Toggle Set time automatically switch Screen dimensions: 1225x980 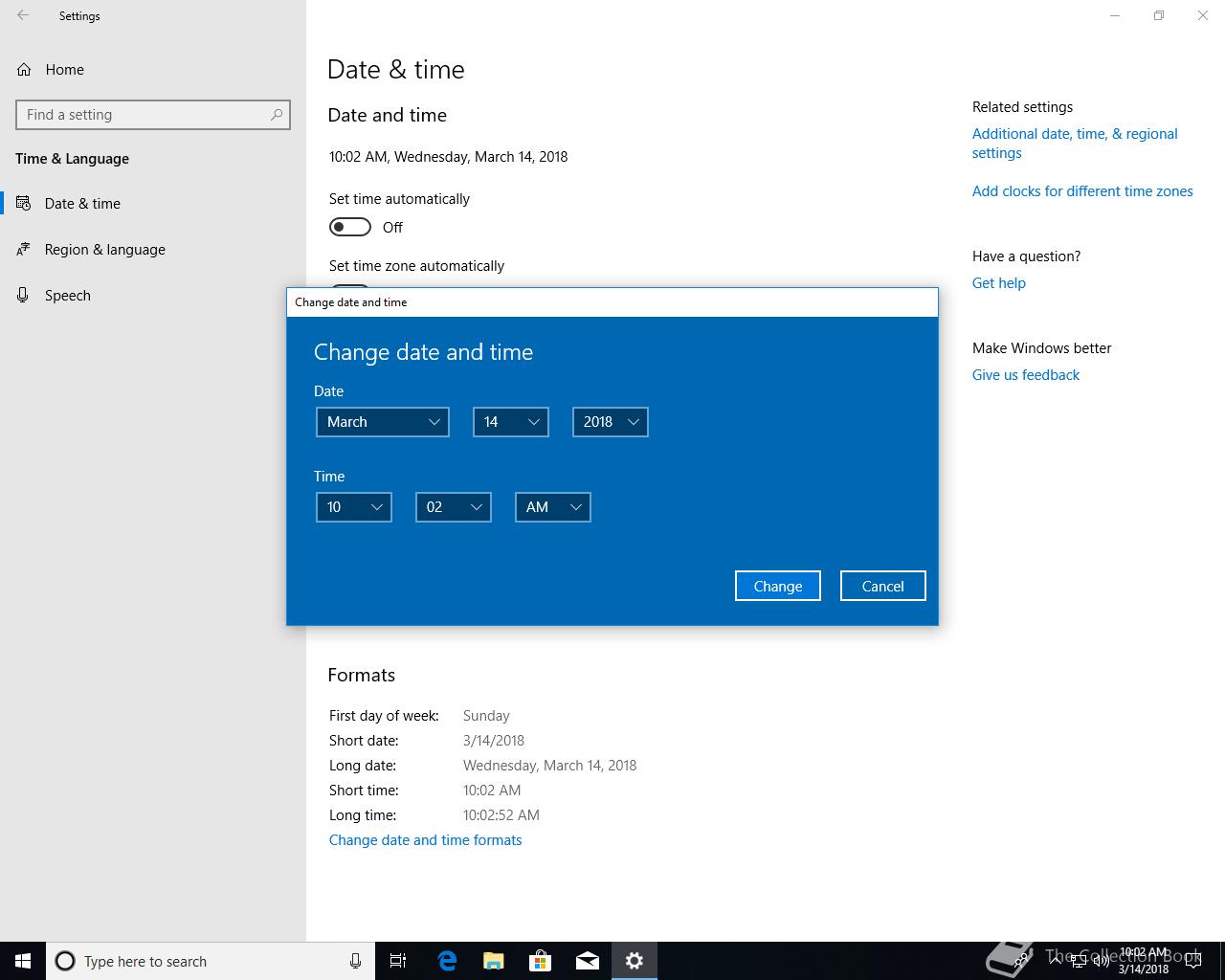click(x=350, y=227)
